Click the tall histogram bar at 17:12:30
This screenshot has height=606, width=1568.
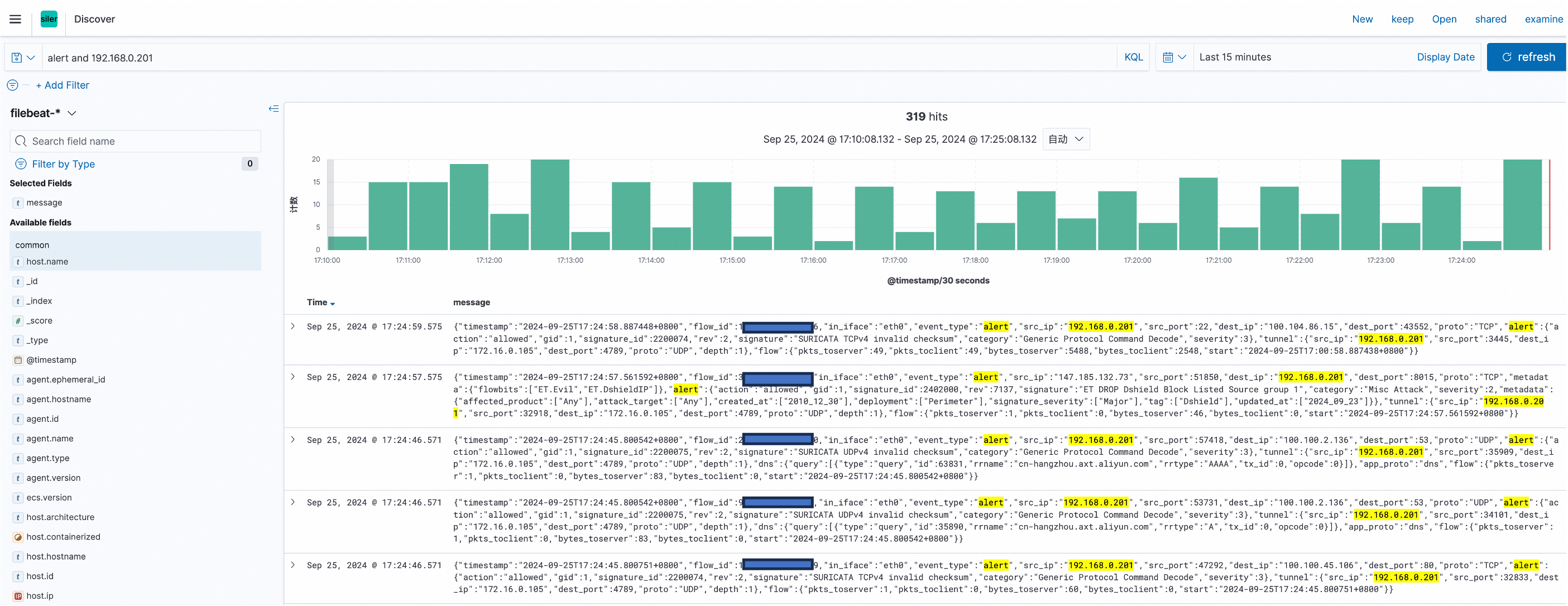click(550, 204)
